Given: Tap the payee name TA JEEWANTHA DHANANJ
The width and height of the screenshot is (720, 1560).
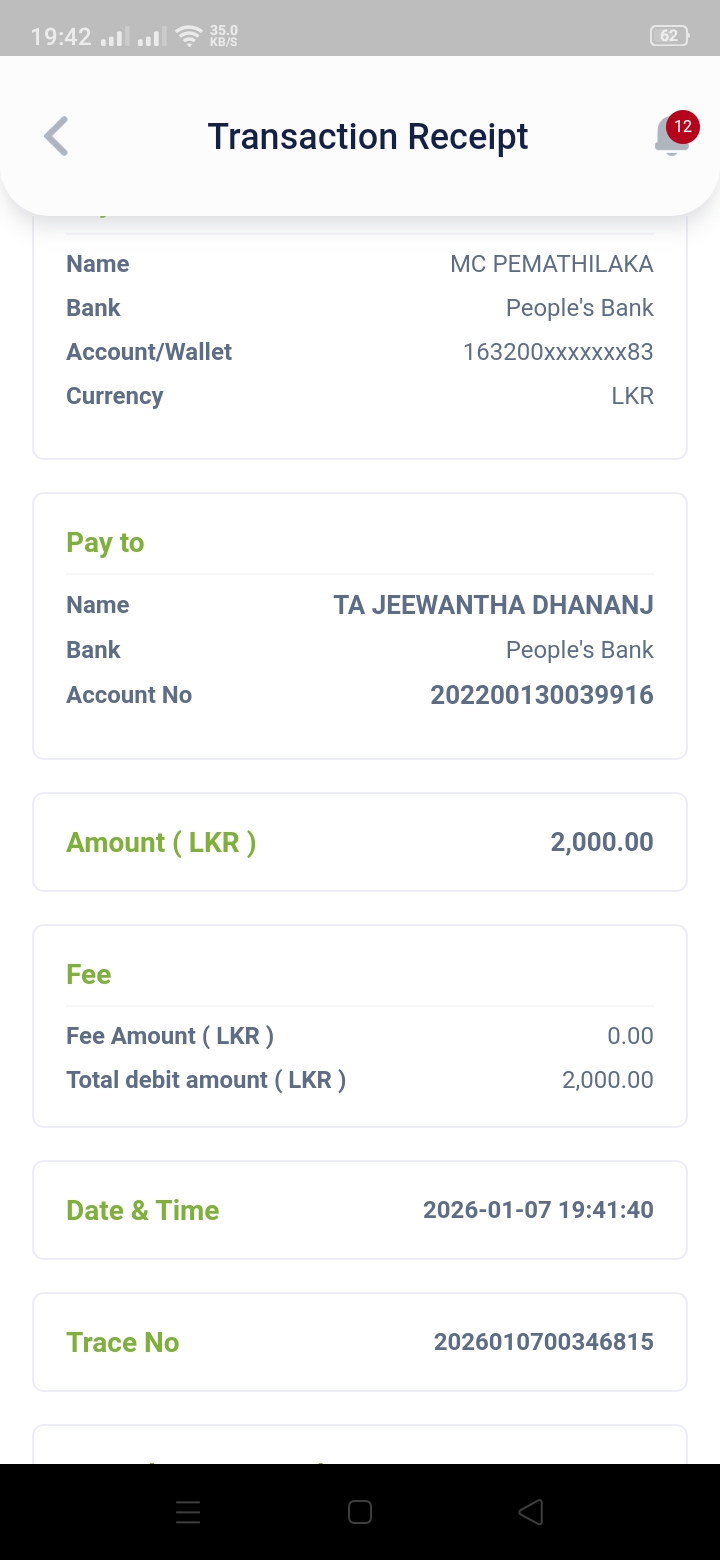Looking at the screenshot, I should (493, 605).
